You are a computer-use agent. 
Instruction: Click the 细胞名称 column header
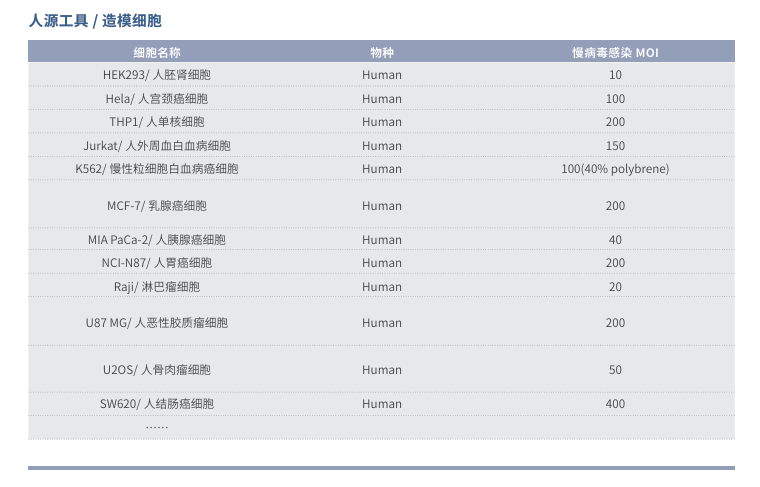coord(157,52)
